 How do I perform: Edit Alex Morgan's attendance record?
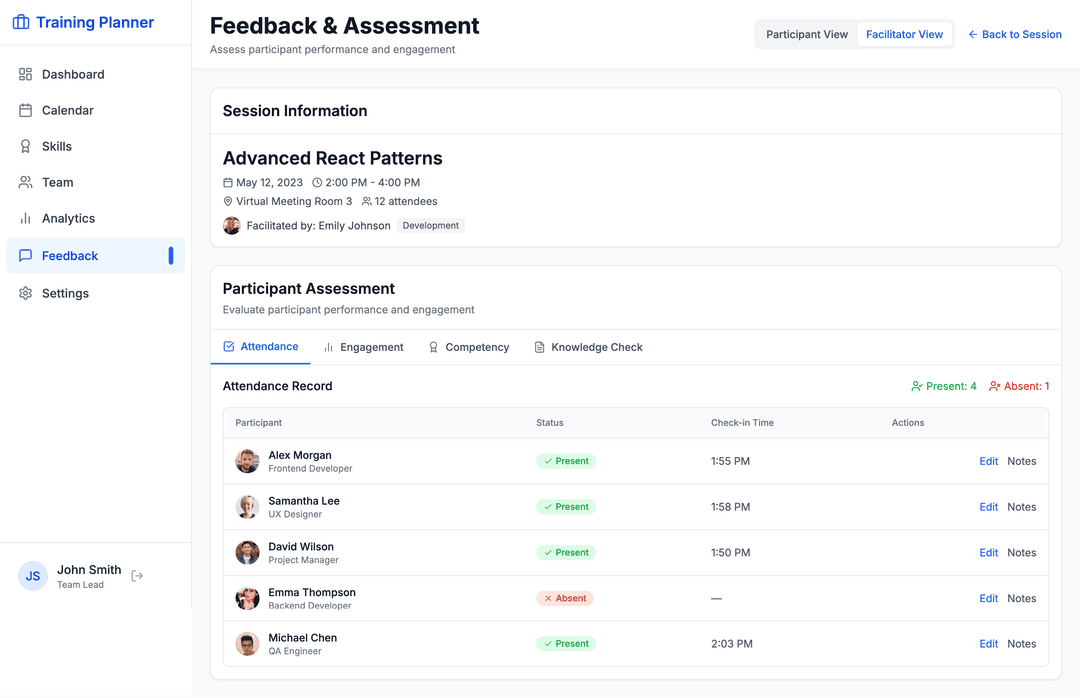coord(988,461)
